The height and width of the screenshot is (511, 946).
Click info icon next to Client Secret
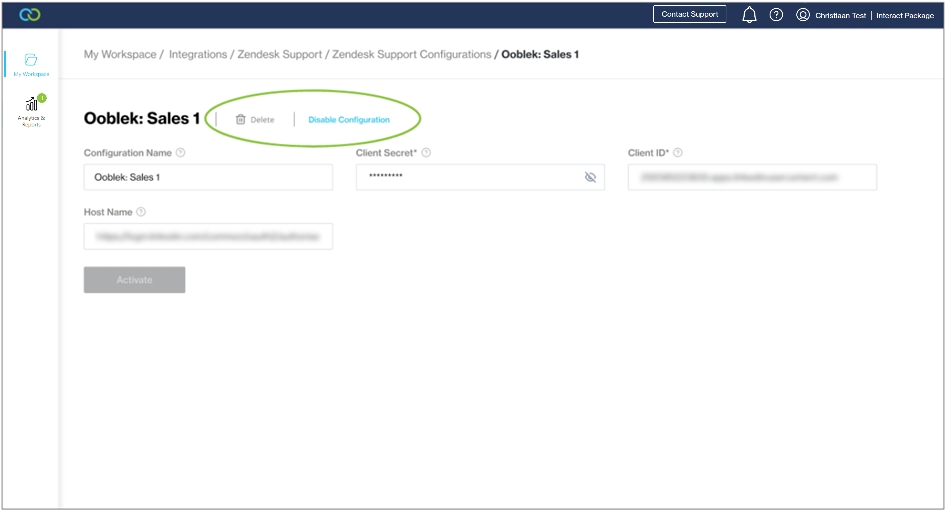426,153
